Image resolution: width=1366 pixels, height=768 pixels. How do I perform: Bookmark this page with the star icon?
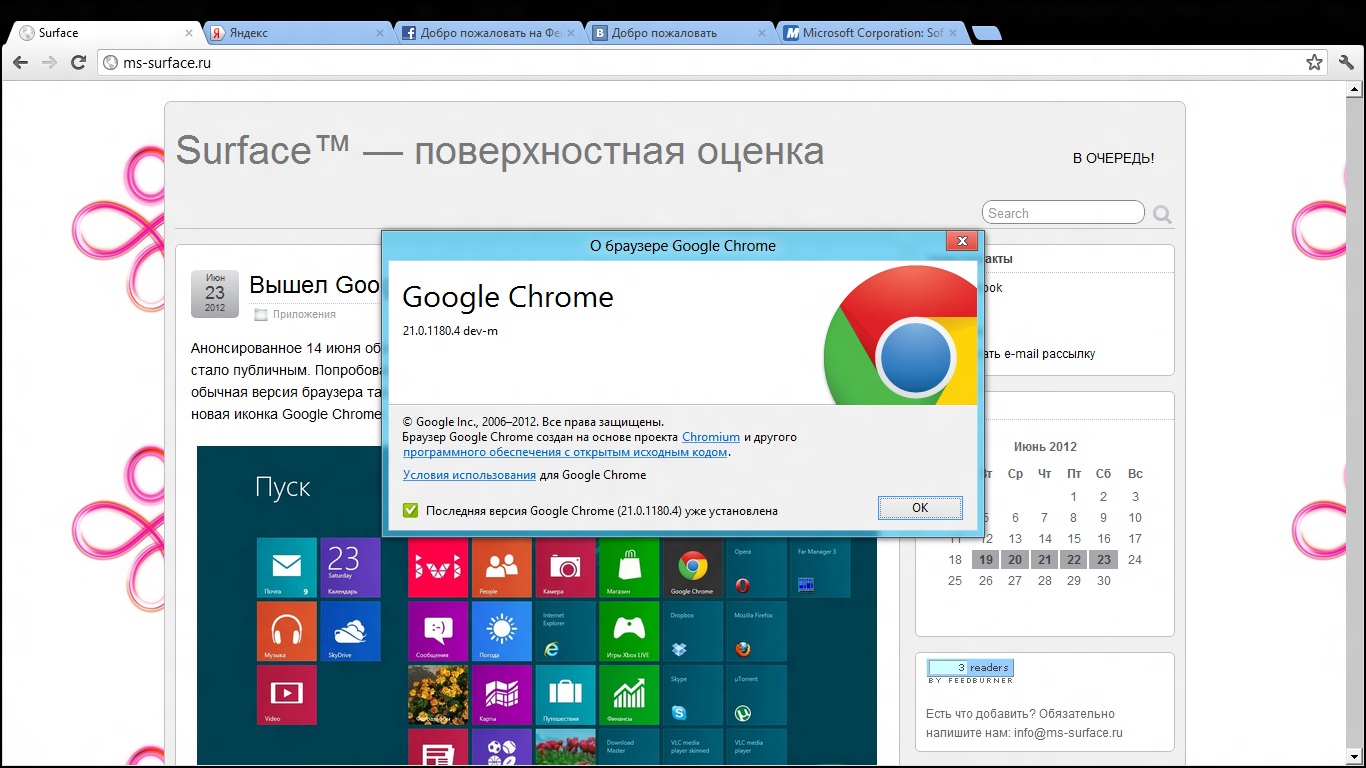click(x=1314, y=63)
